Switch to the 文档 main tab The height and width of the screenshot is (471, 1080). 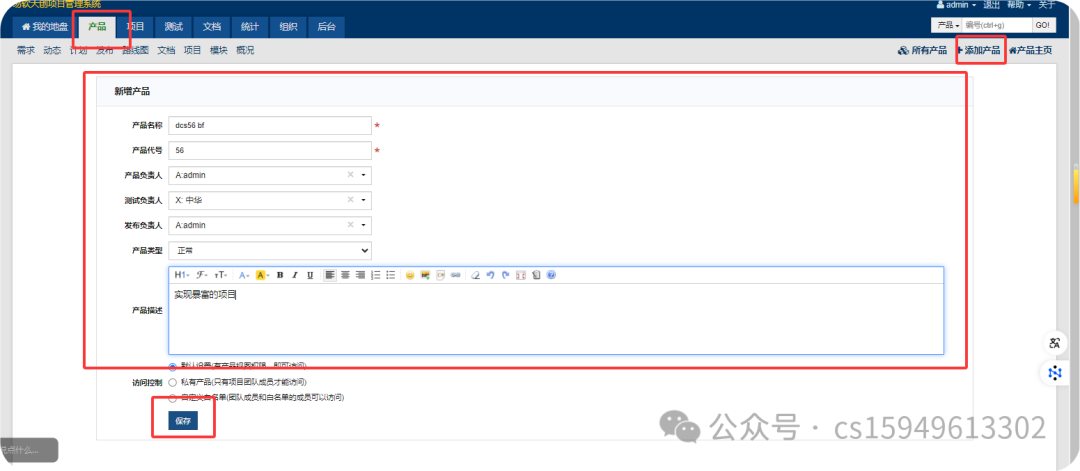point(212,27)
